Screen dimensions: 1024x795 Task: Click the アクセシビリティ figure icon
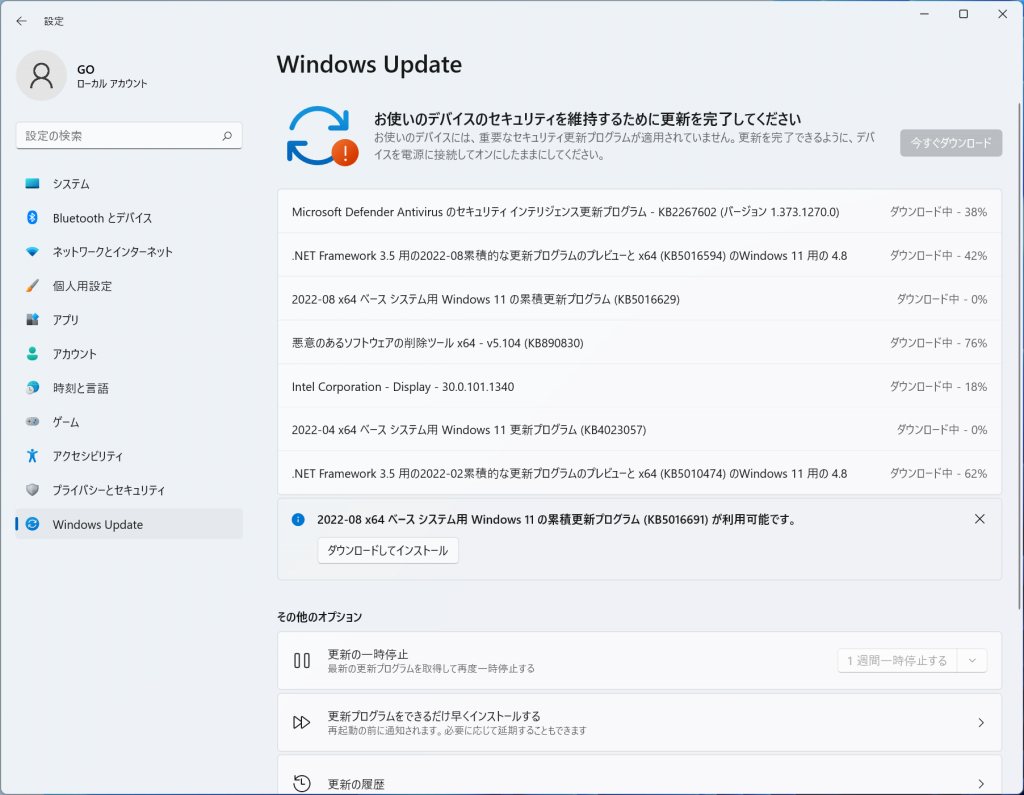coord(32,455)
